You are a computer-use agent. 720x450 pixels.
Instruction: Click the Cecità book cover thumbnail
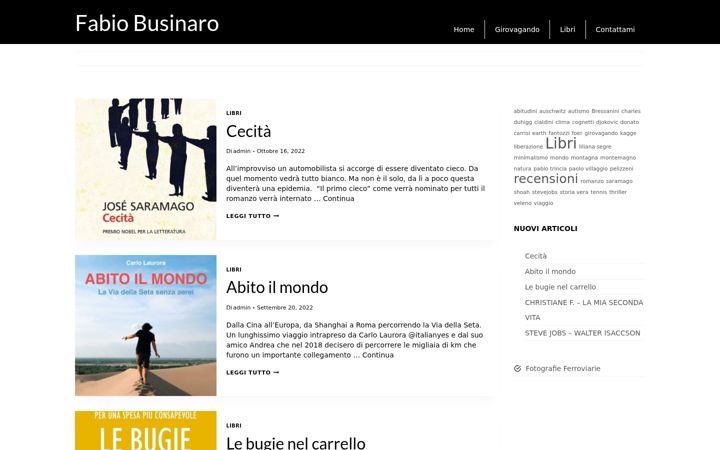click(x=146, y=169)
